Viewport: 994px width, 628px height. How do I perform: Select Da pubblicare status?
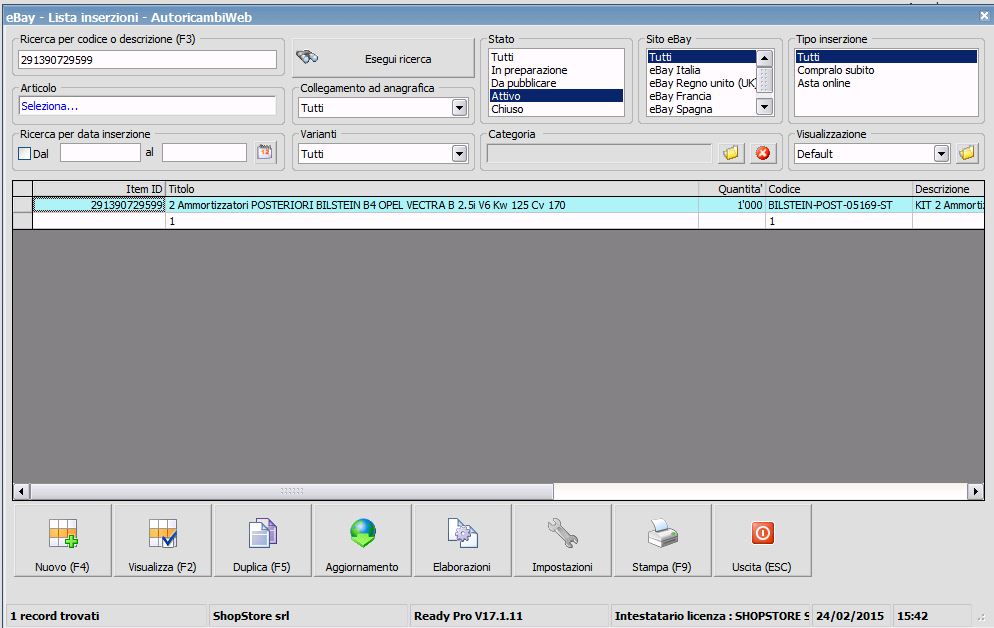[x=556, y=83]
